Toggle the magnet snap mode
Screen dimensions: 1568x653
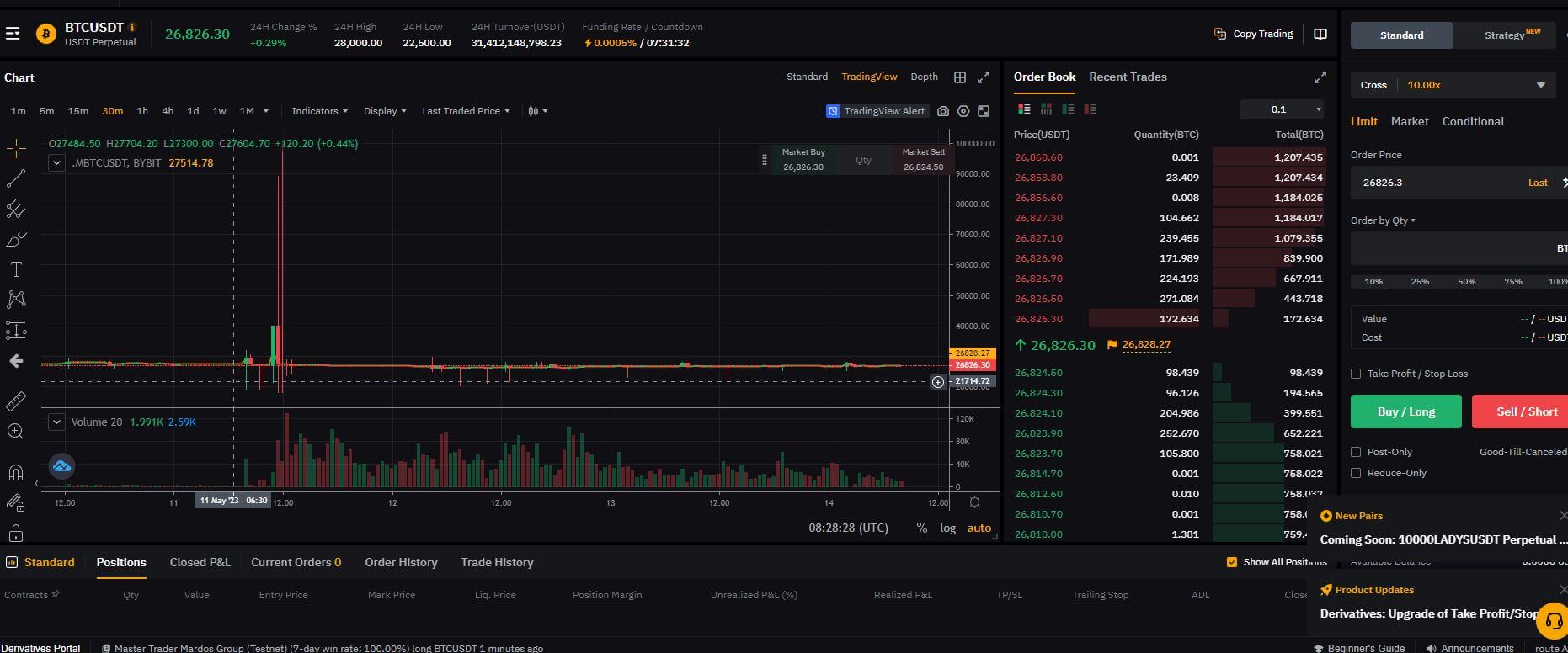click(16, 472)
